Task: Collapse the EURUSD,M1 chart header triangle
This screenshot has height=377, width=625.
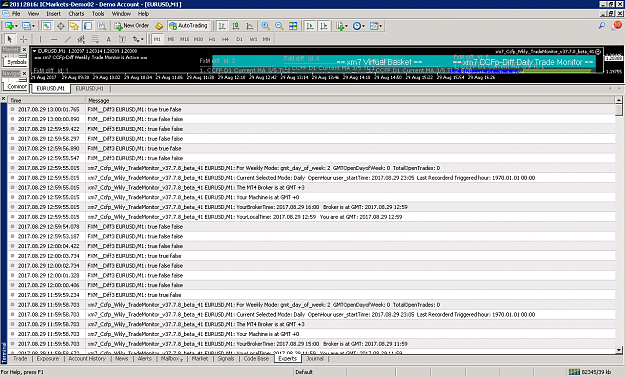Action: [35, 51]
